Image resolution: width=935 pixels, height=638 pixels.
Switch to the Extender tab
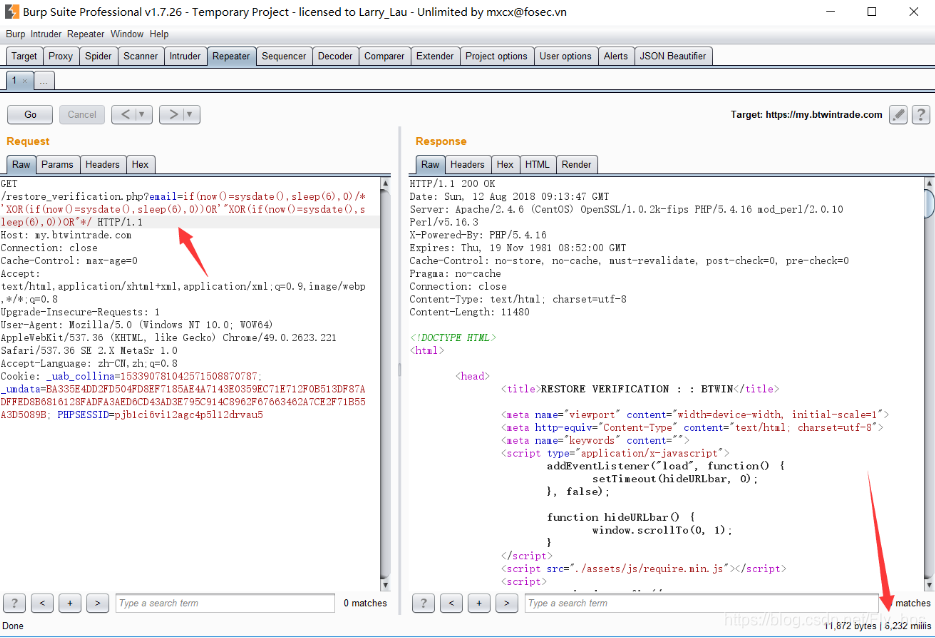(435, 56)
